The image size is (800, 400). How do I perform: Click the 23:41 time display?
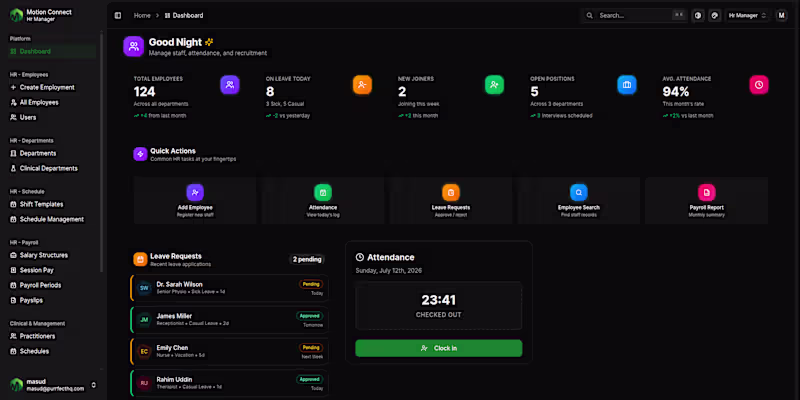coord(438,300)
